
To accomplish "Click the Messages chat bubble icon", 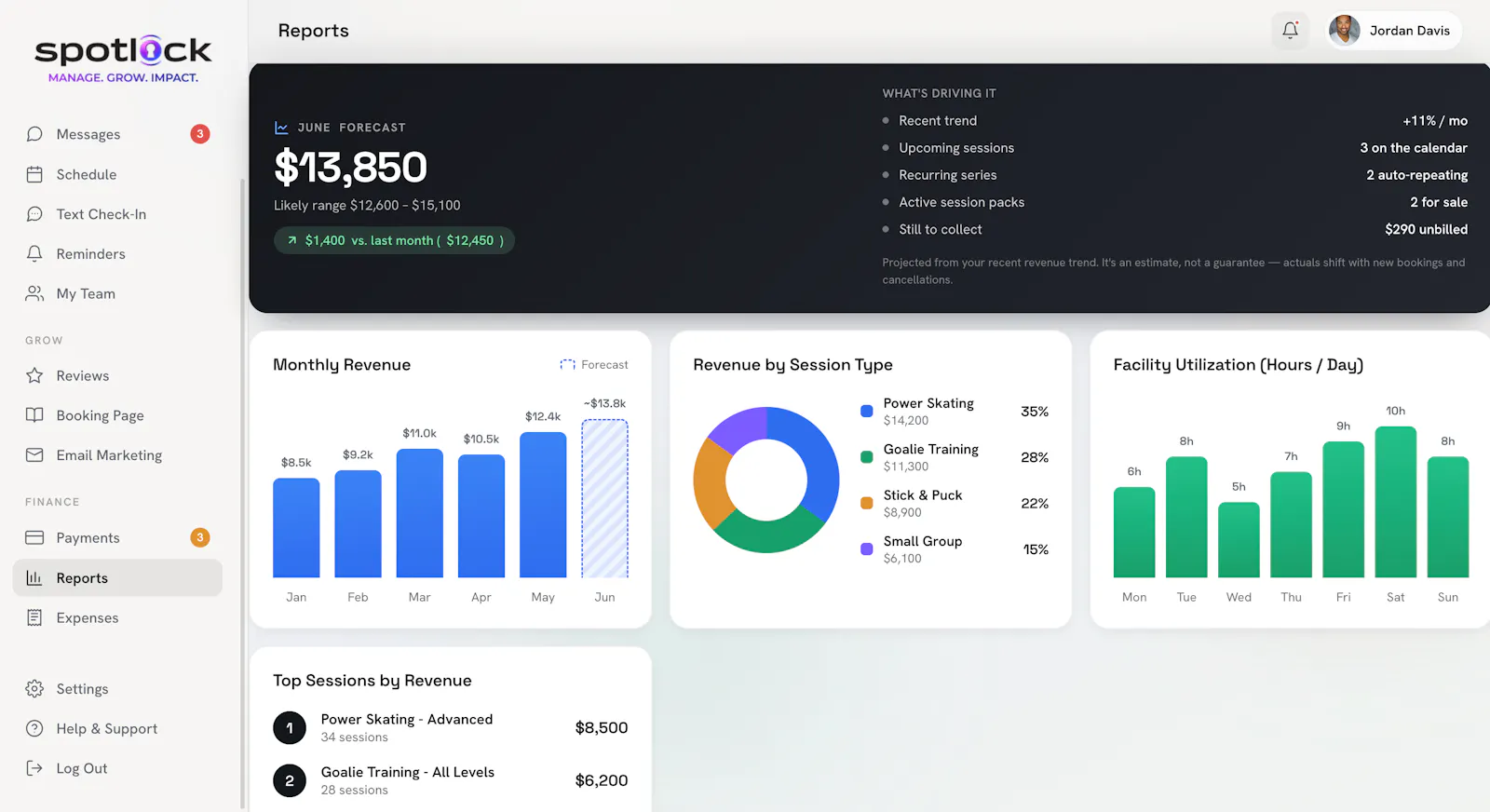I will coord(34,134).
